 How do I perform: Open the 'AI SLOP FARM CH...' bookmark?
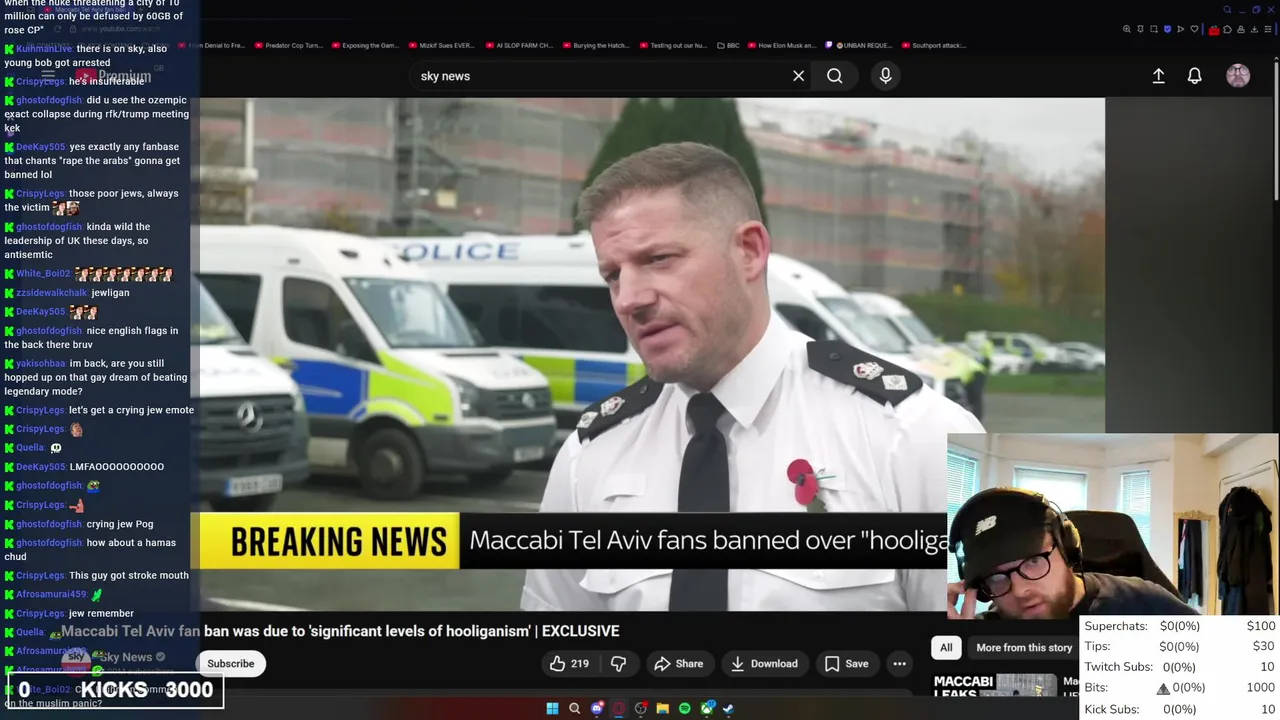point(520,45)
